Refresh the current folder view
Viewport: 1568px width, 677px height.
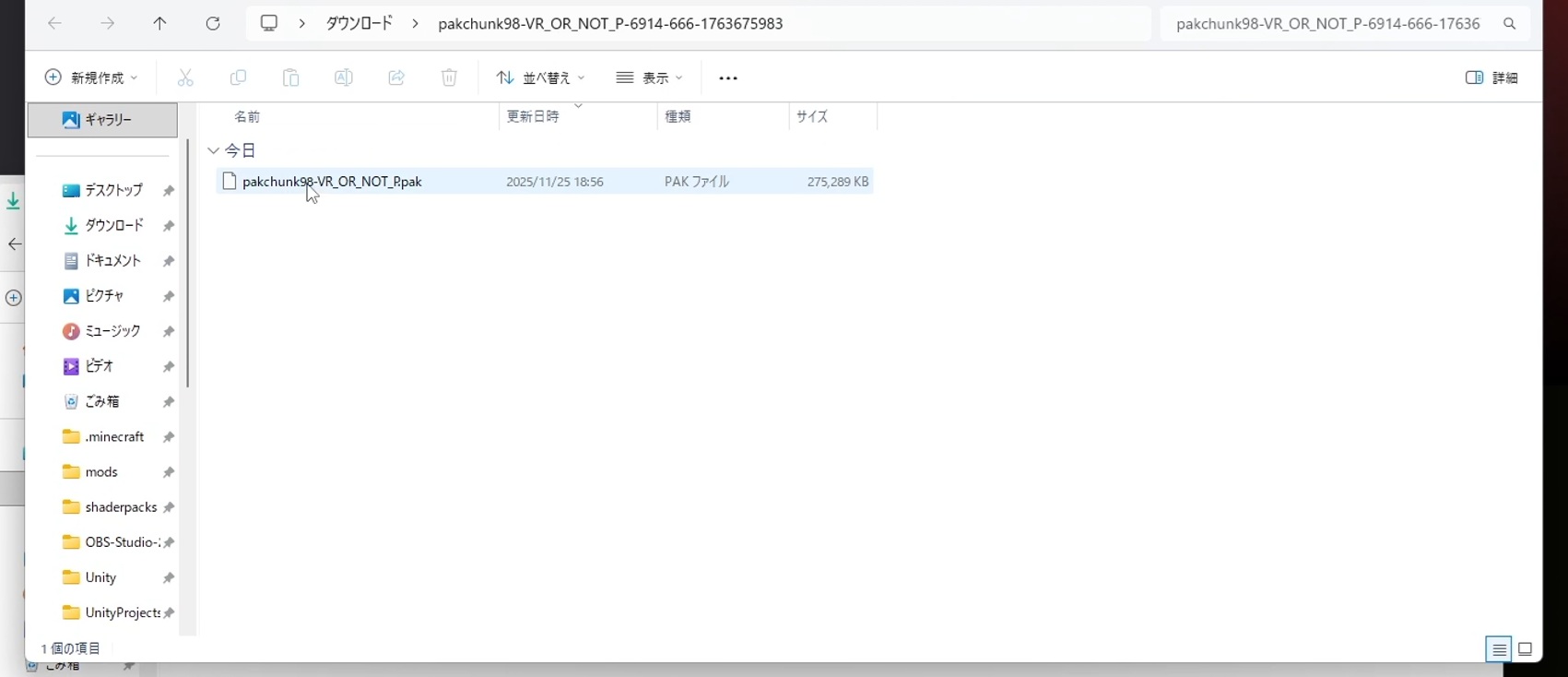point(213,24)
